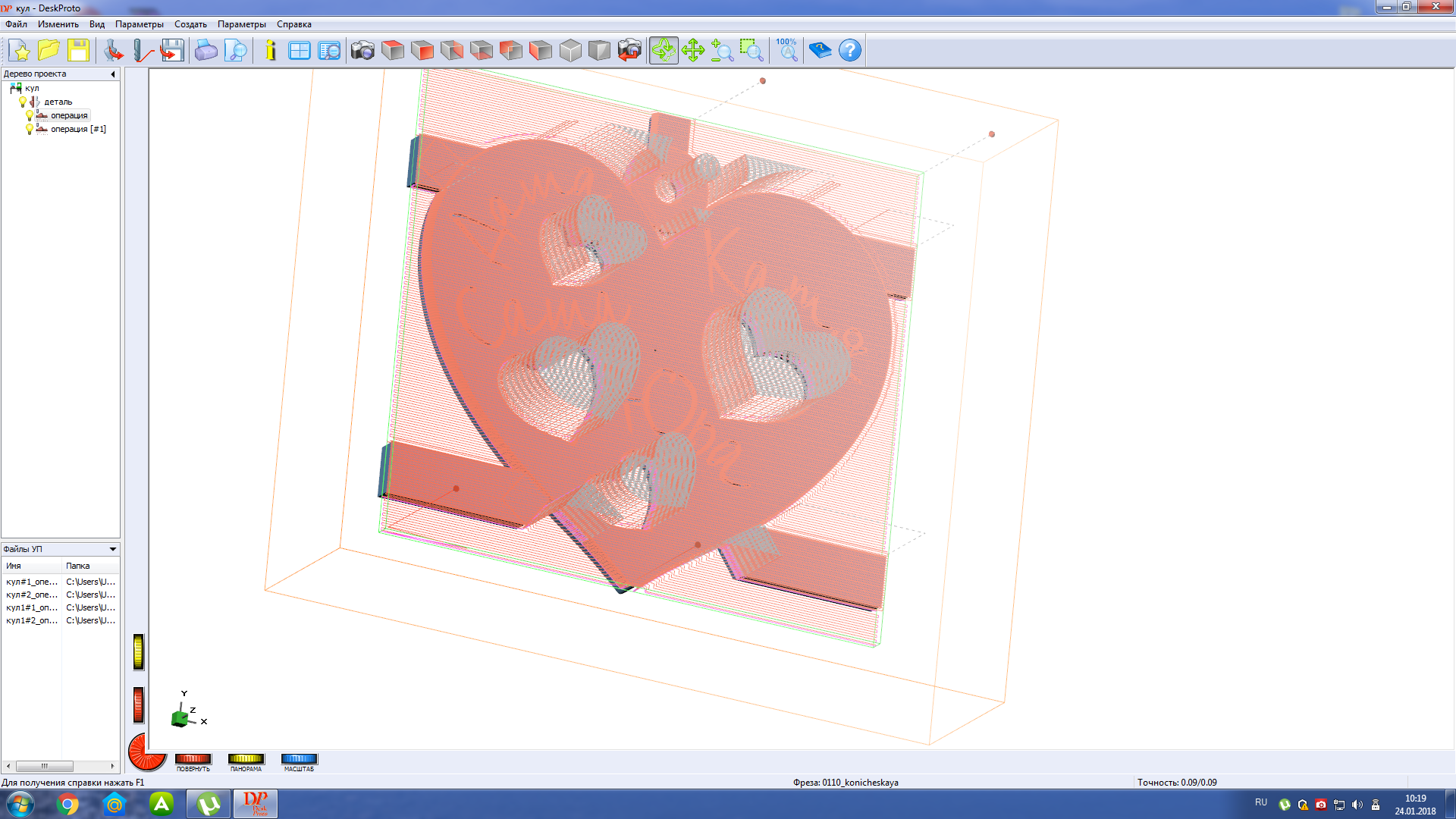Image resolution: width=1456 pixels, height=819 pixels.
Task: Click the Save project floppy icon
Action: 78,51
